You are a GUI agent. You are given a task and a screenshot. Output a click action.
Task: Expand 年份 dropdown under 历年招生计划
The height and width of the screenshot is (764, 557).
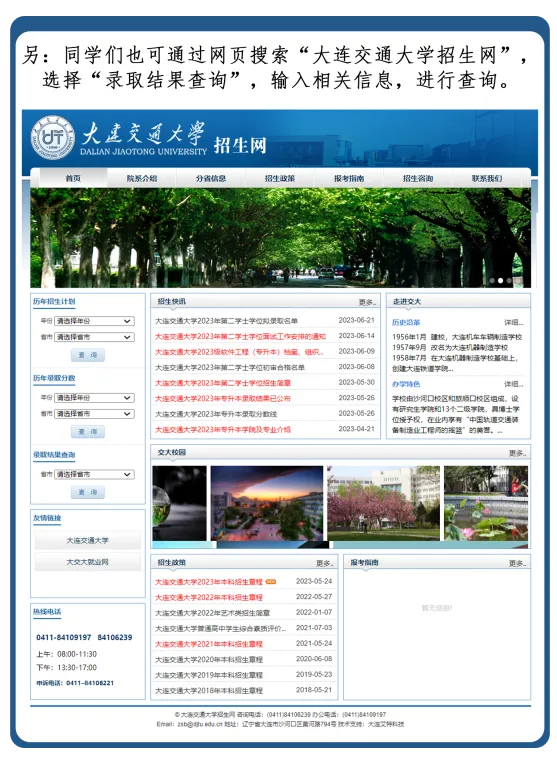tap(95, 321)
